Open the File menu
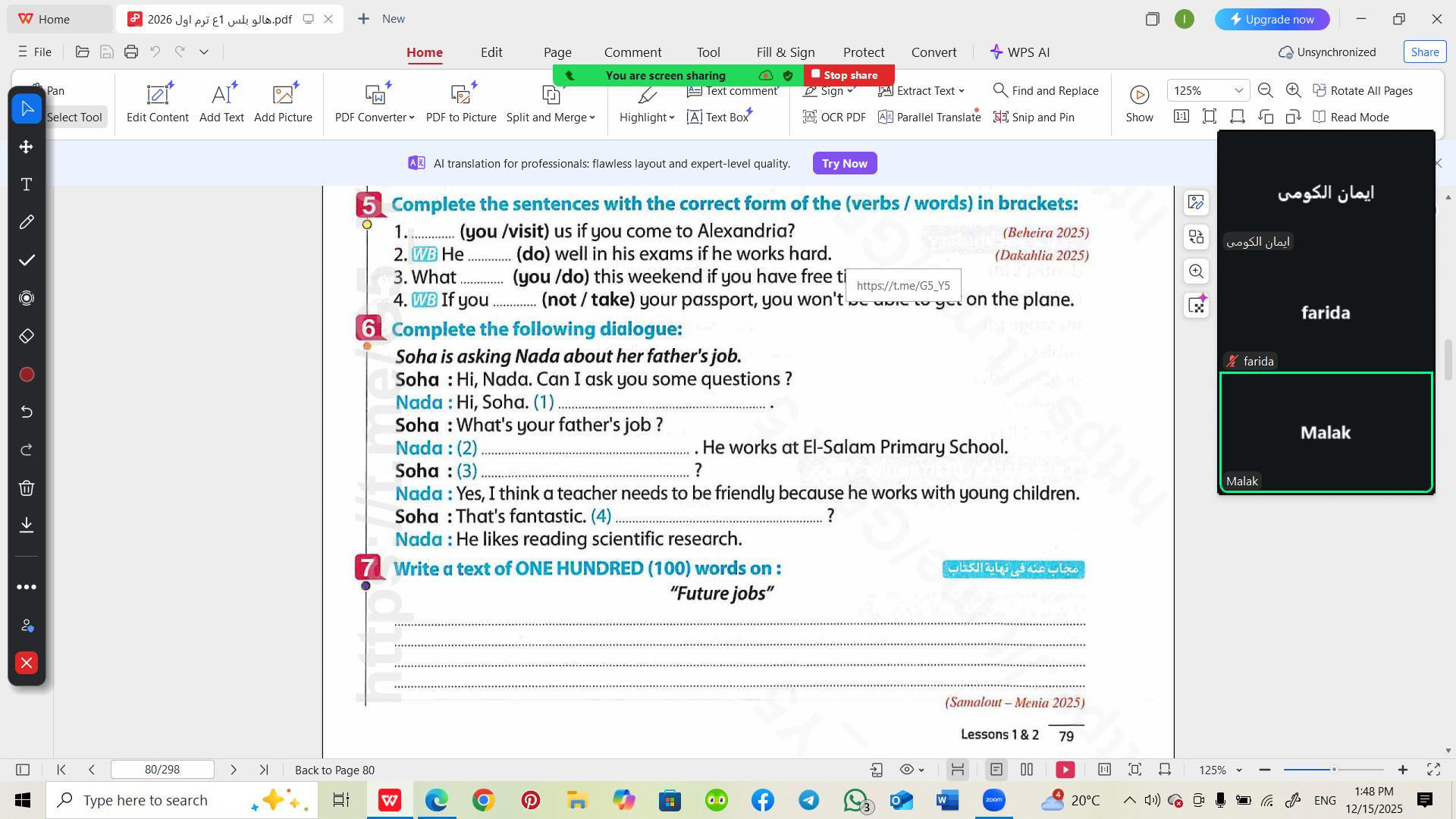 [35, 52]
